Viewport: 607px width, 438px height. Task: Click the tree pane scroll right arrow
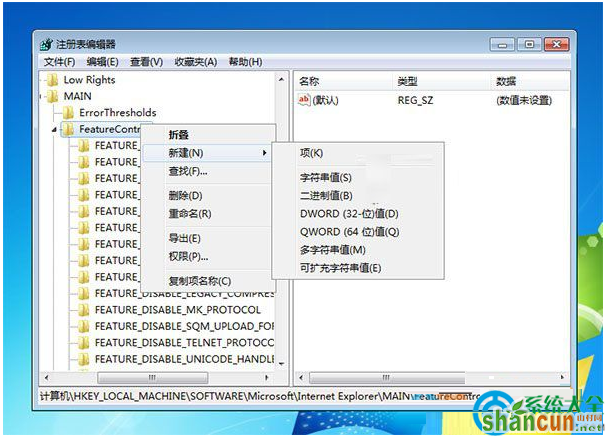267,377
